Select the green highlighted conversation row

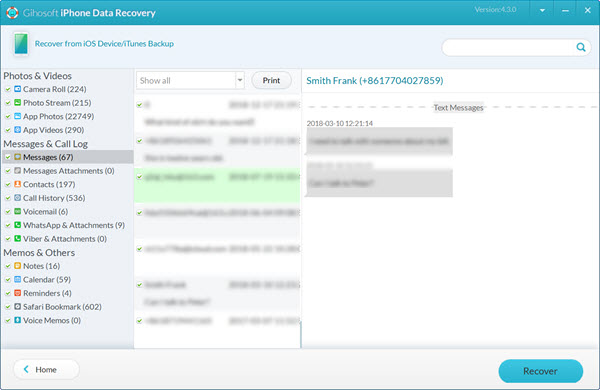[217, 185]
